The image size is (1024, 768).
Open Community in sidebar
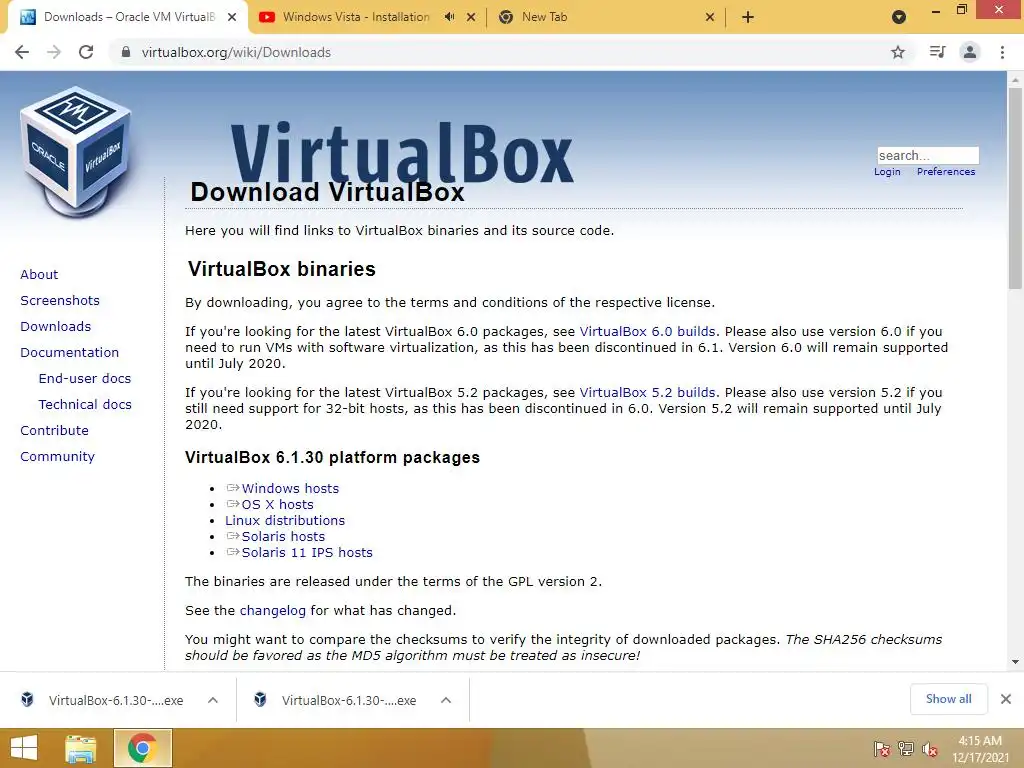pos(57,457)
